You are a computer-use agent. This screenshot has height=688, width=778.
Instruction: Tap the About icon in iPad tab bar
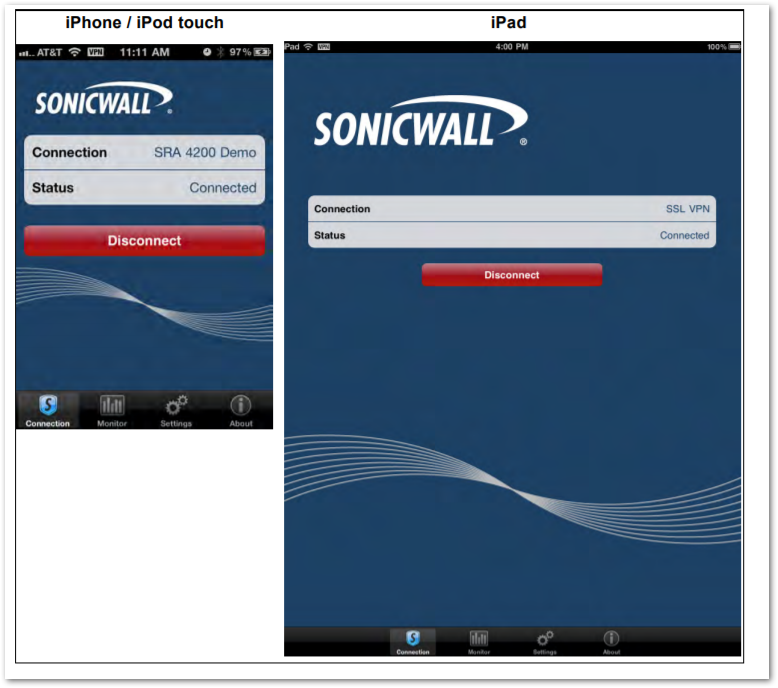(x=611, y=639)
